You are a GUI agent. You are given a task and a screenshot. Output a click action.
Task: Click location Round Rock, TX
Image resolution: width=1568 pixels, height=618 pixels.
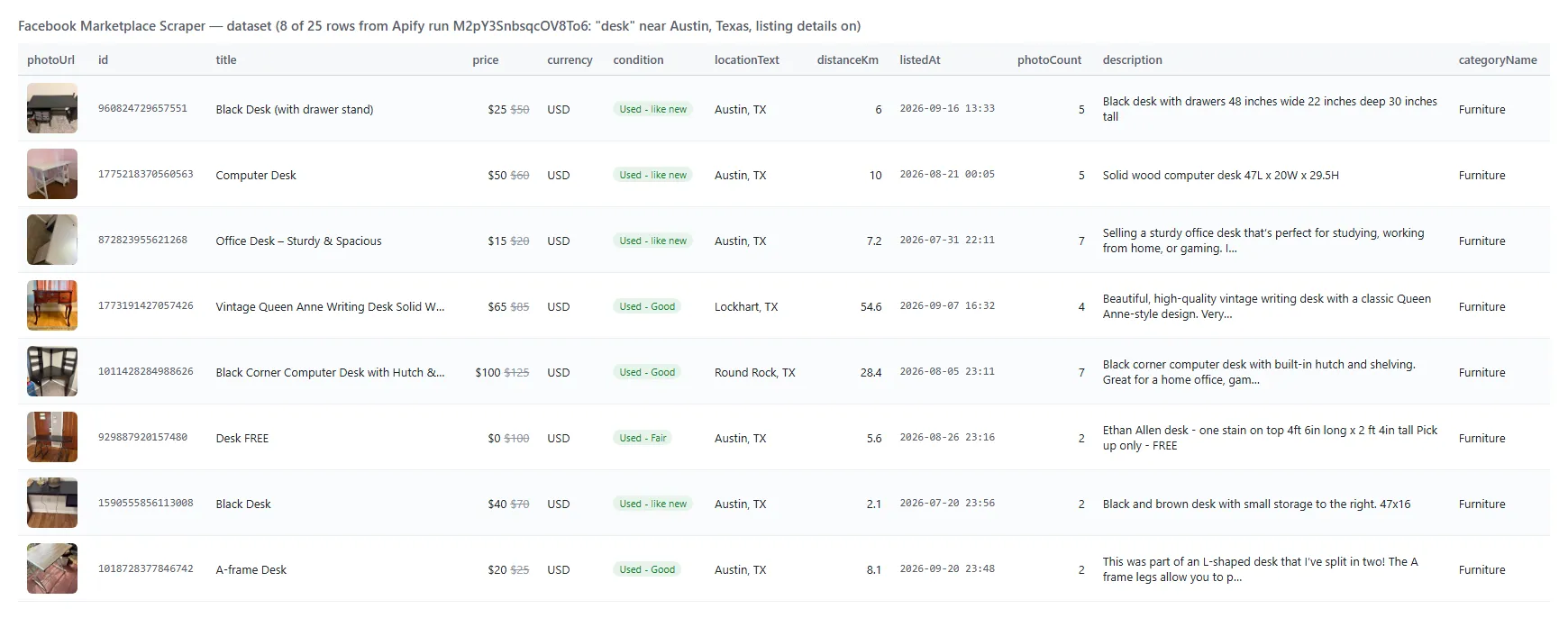[755, 372]
